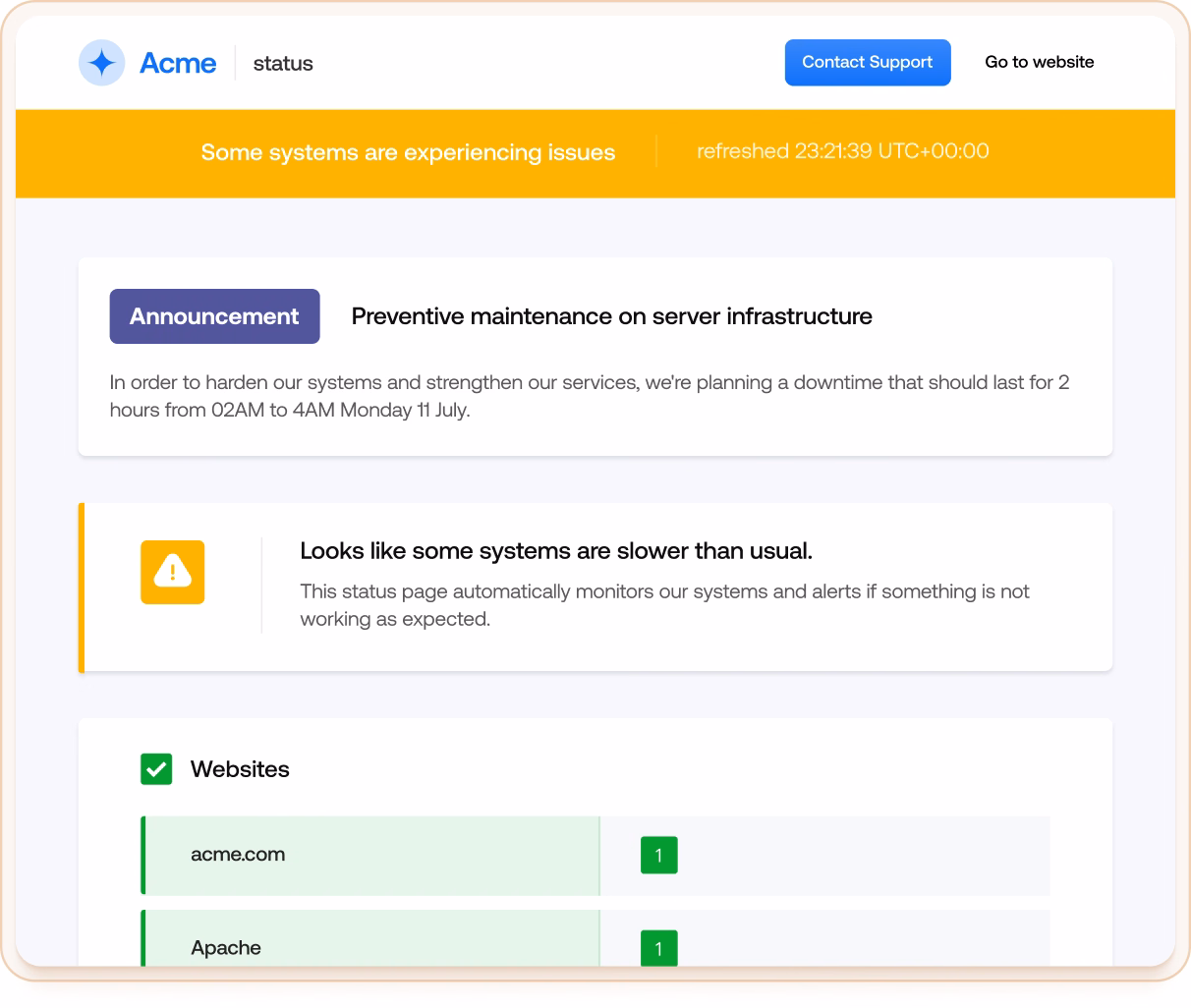Image resolution: width=1191 pixels, height=1008 pixels.
Task: Select the status label in header
Action: pyautogui.click(x=283, y=64)
